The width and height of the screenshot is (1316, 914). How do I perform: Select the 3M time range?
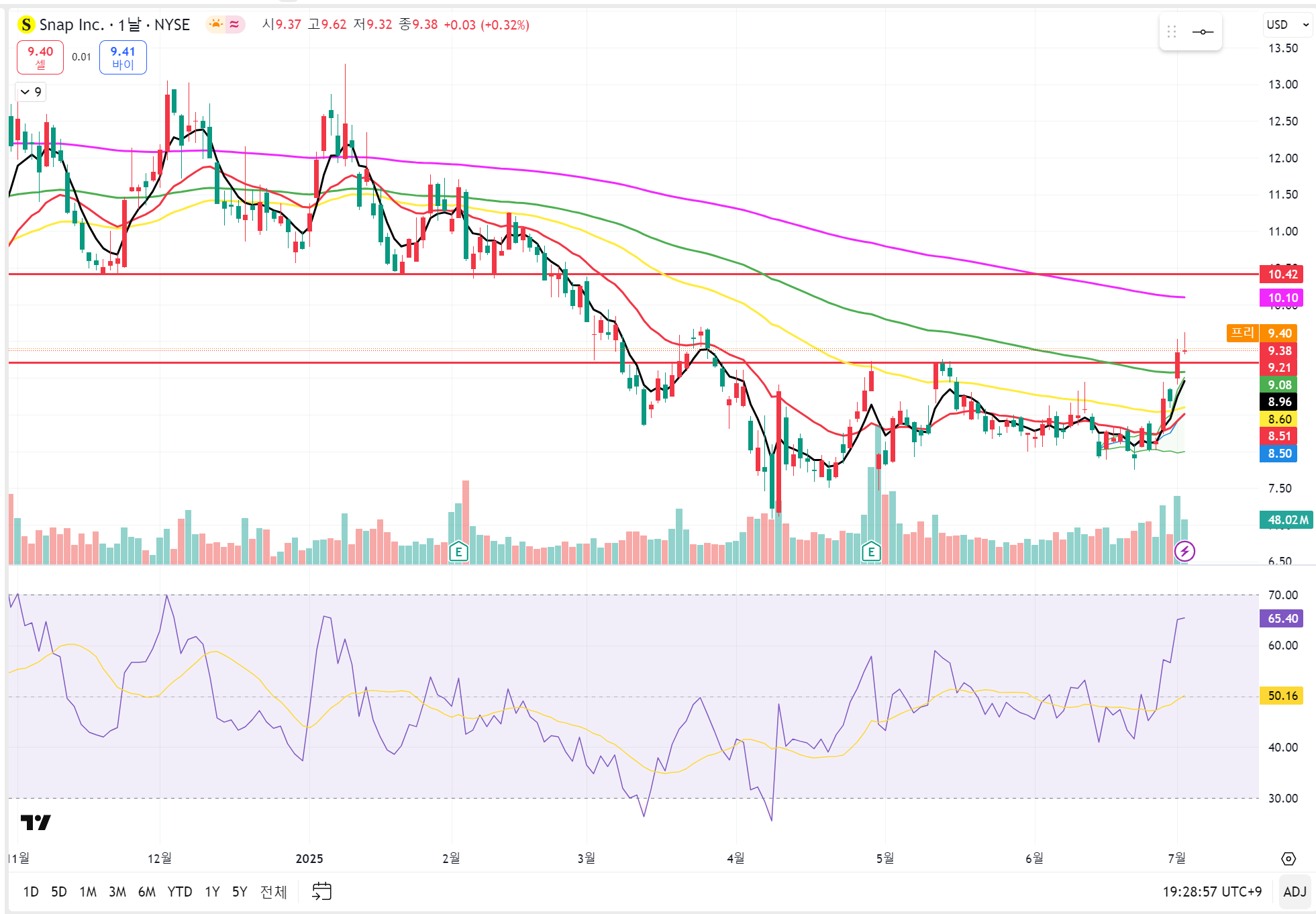click(x=117, y=892)
